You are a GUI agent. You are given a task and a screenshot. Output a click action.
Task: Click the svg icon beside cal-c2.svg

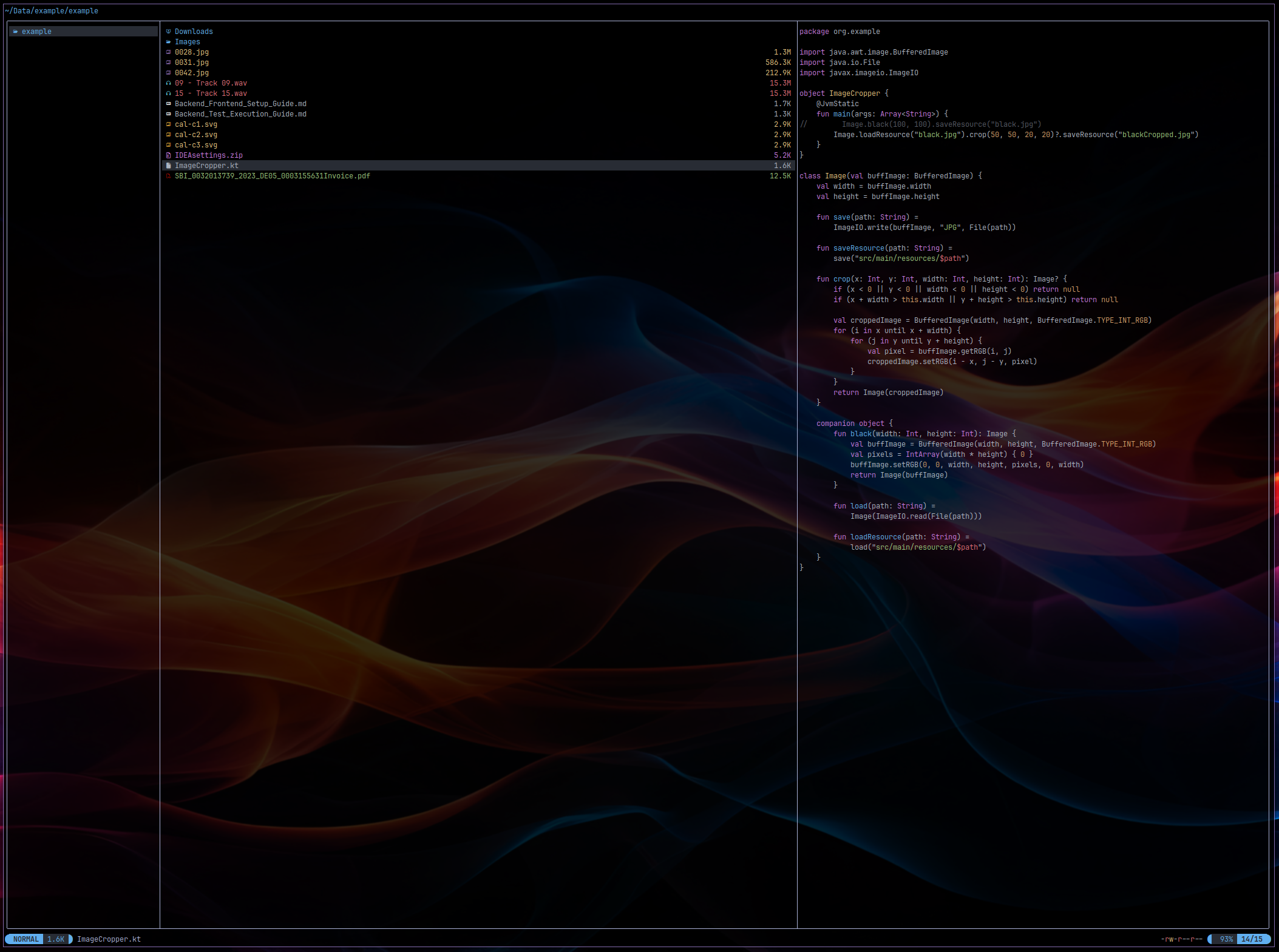tap(168, 135)
